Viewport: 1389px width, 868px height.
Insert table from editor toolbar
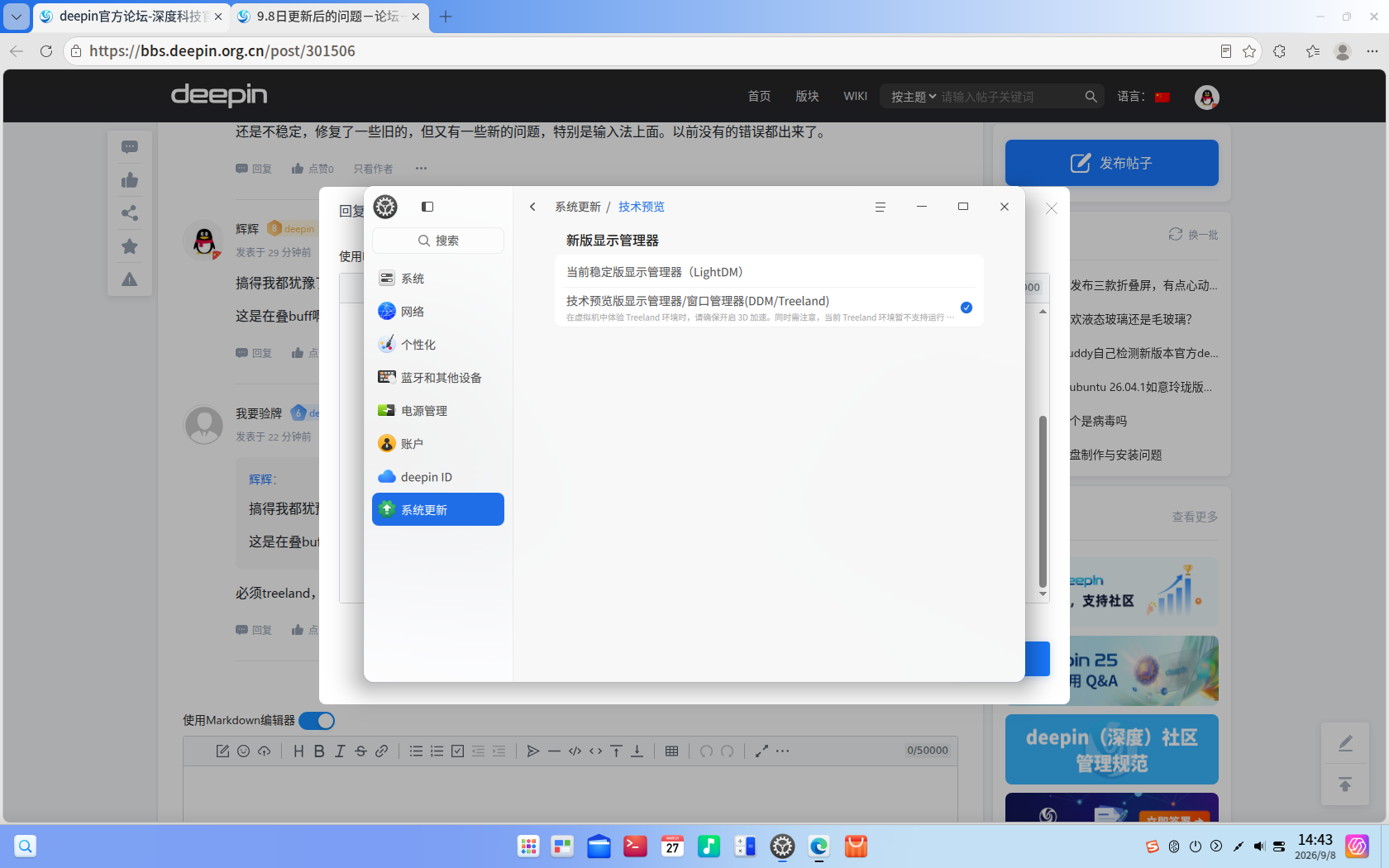[671, 751]
